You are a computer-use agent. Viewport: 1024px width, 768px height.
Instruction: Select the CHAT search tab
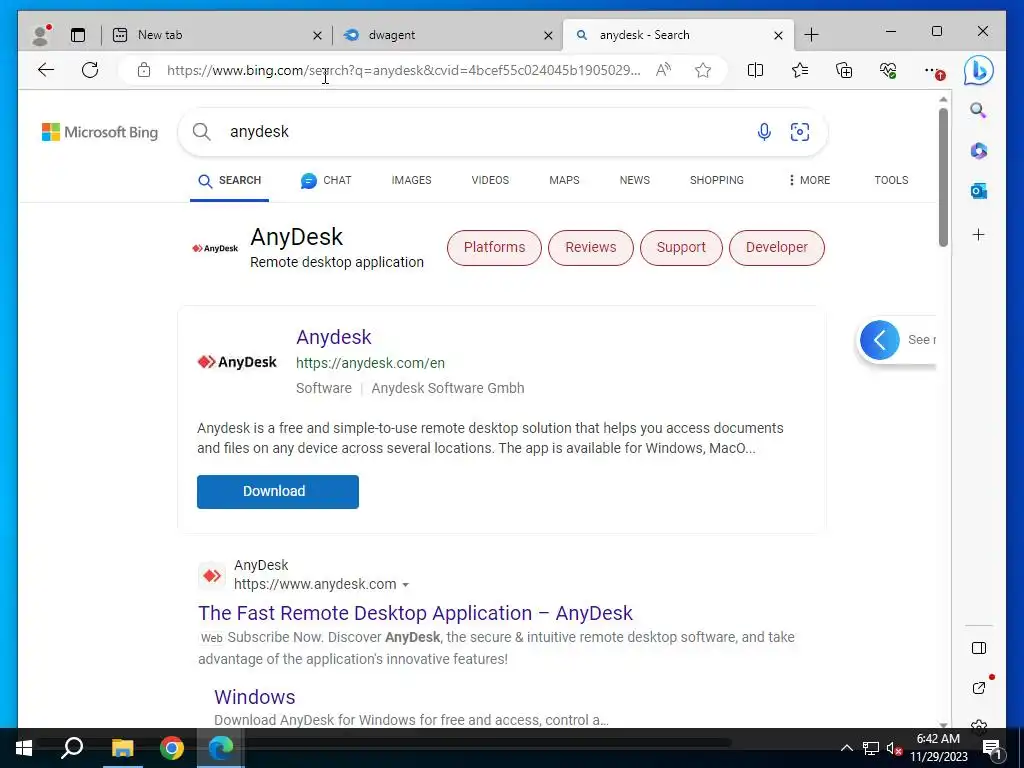click(326, 180)
